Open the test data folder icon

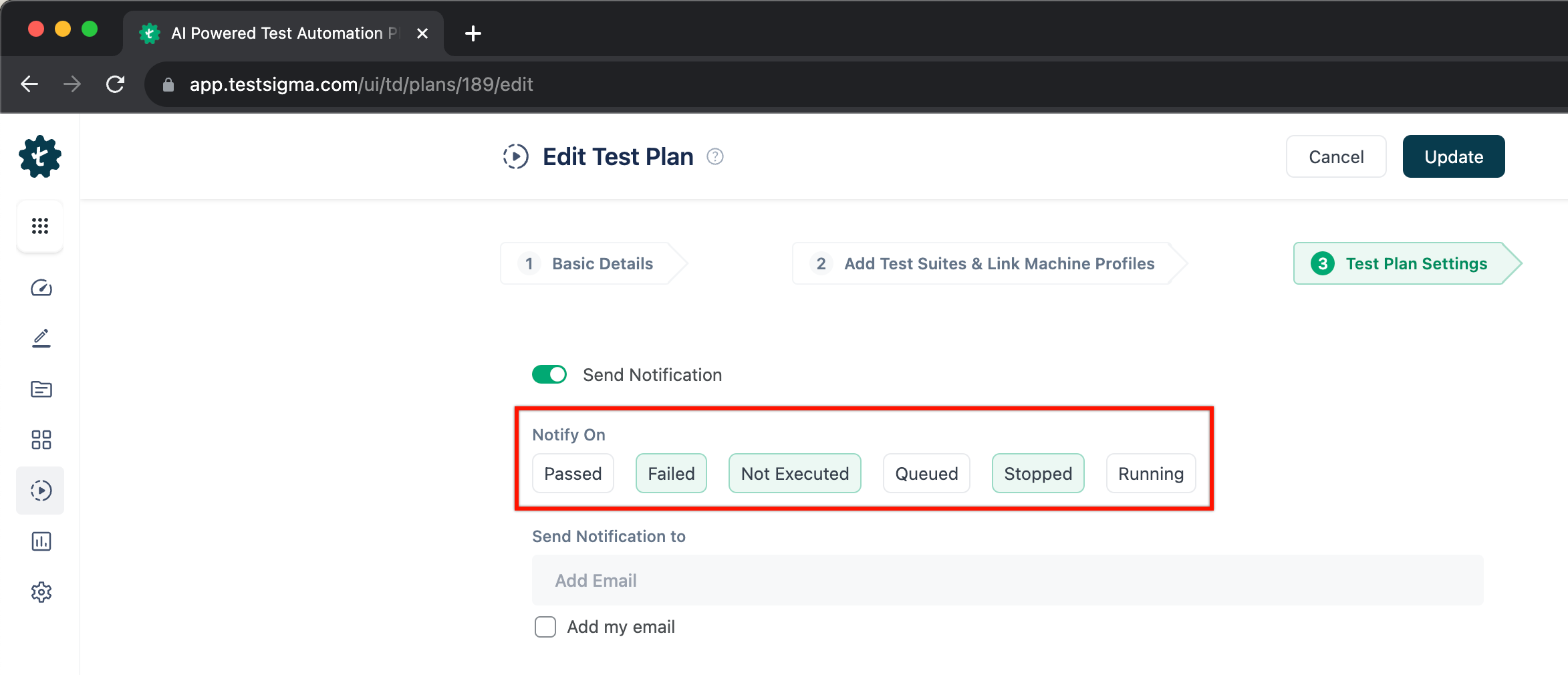coord(41,389)
